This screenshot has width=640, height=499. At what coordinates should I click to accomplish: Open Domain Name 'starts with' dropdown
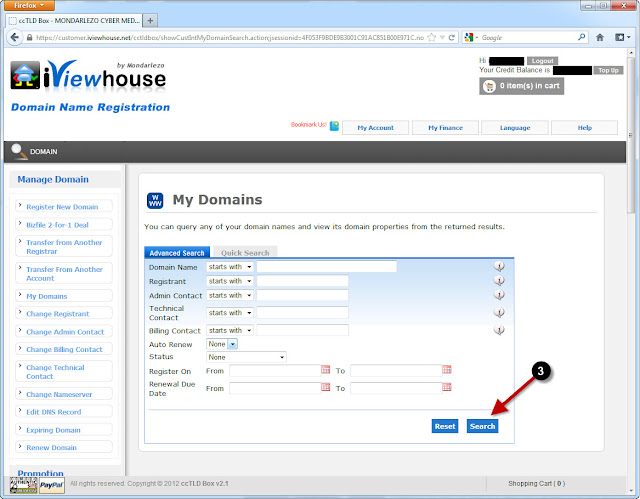[x=230, y=267]
